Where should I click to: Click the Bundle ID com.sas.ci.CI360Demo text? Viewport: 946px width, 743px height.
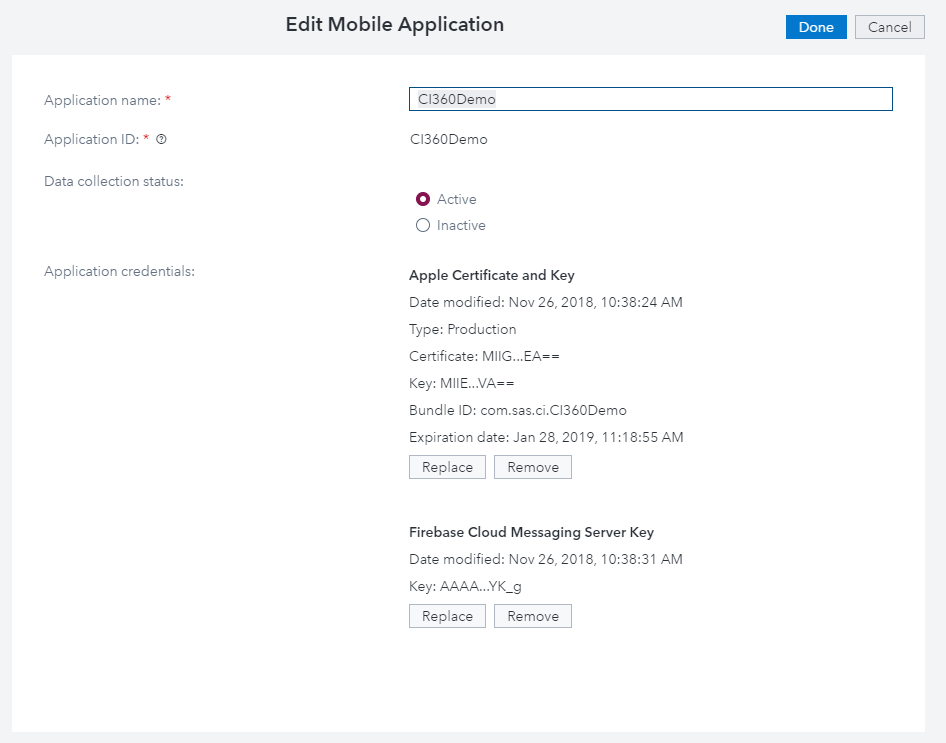[517, 410]
